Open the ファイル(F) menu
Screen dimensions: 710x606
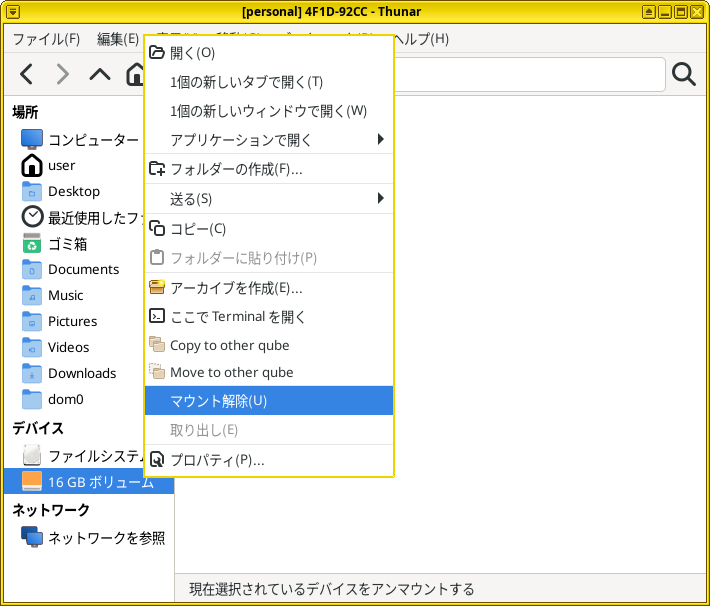46,39
